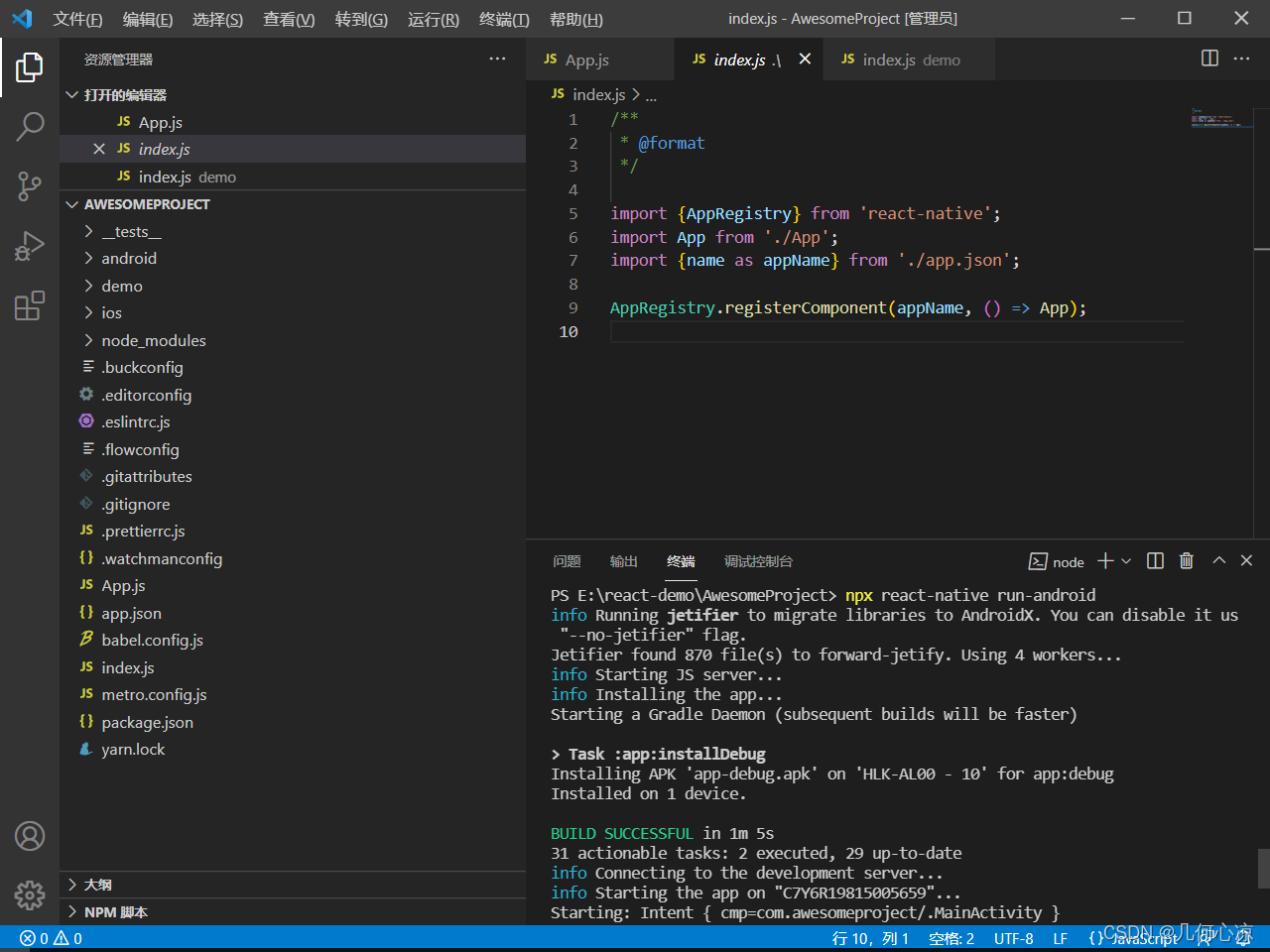Switch to the App.js editor tab

[x=586, y=59]
